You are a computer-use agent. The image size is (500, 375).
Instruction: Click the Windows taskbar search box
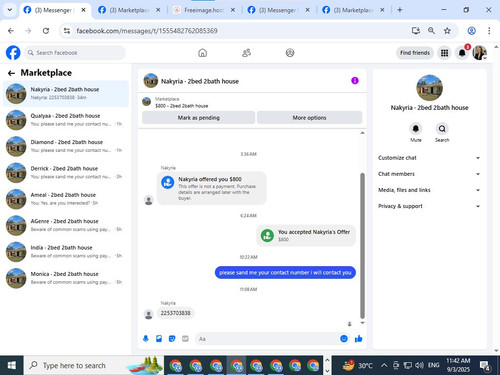[94, 365]
